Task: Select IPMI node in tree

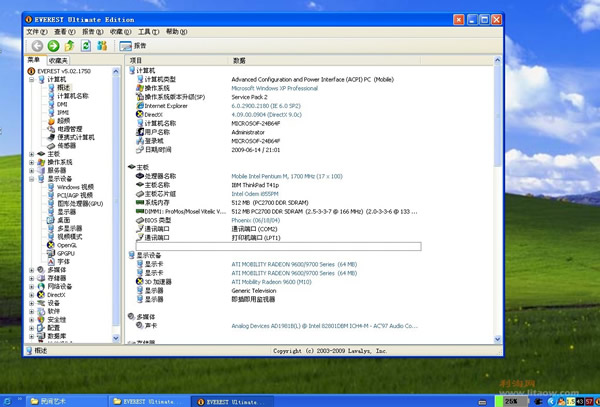Action: click(63, 112)
